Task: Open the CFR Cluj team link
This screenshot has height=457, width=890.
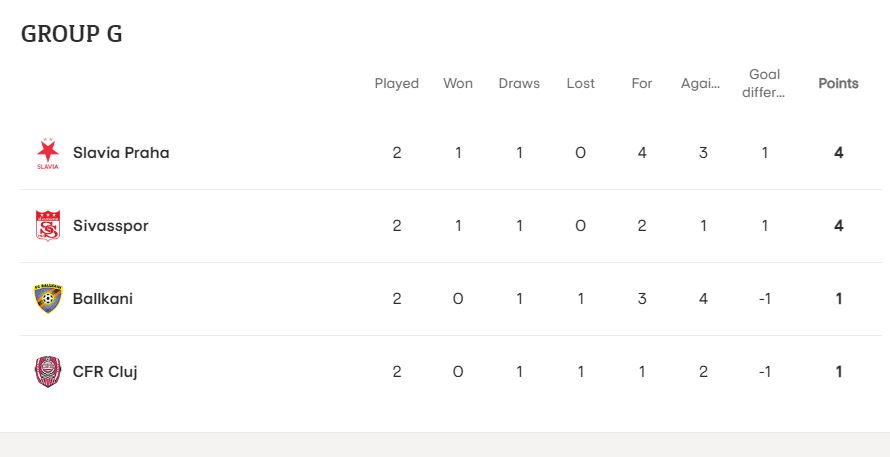Action: click(105, 372)
